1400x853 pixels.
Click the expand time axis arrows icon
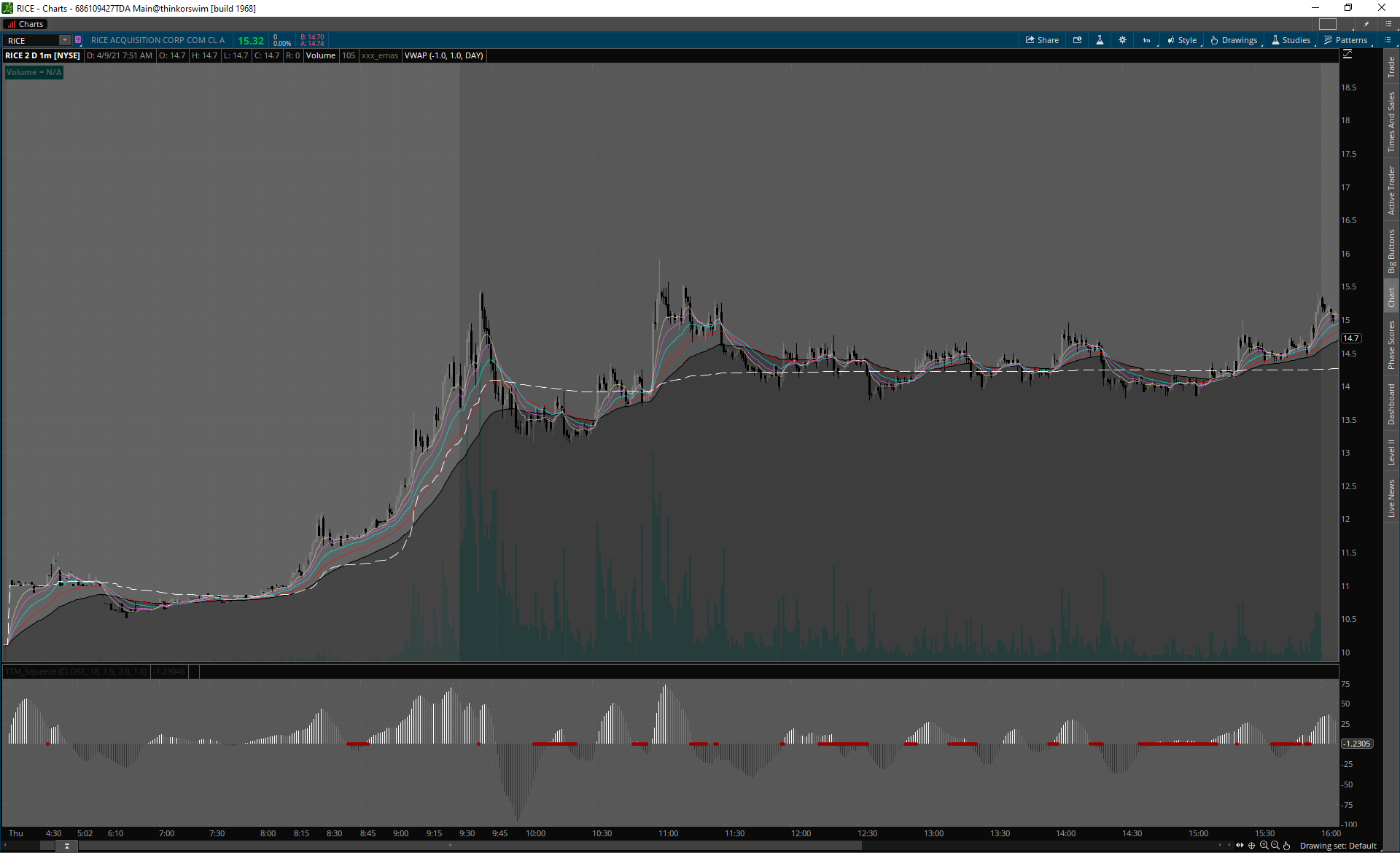(1240, 846)
